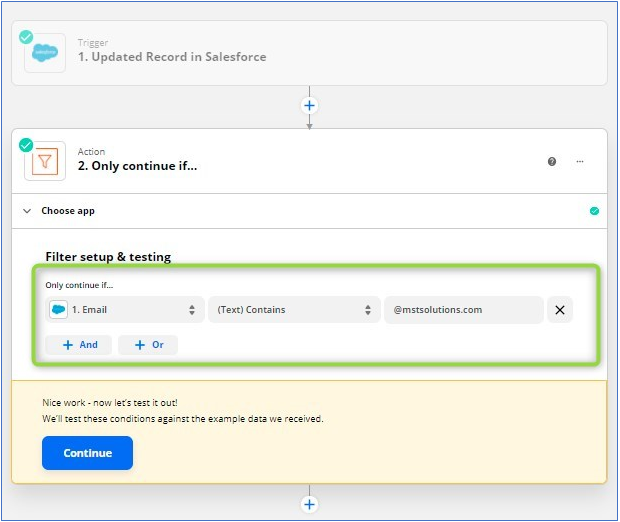The height and width of the screenshot is (522, 620).
Task: Open the Updated Record in Salesforce trigger step
Action: (x=310, y=53)
